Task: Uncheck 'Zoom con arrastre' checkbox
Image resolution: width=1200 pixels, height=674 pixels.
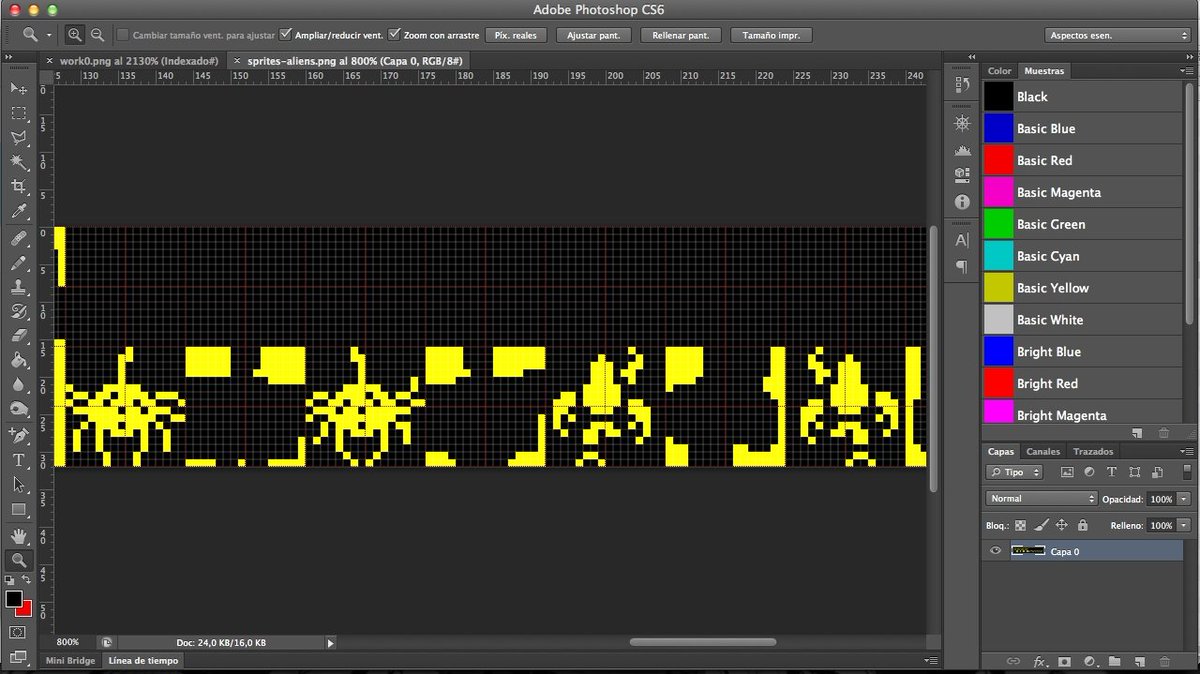Action: pyautogui.click(x=394, y=35)
